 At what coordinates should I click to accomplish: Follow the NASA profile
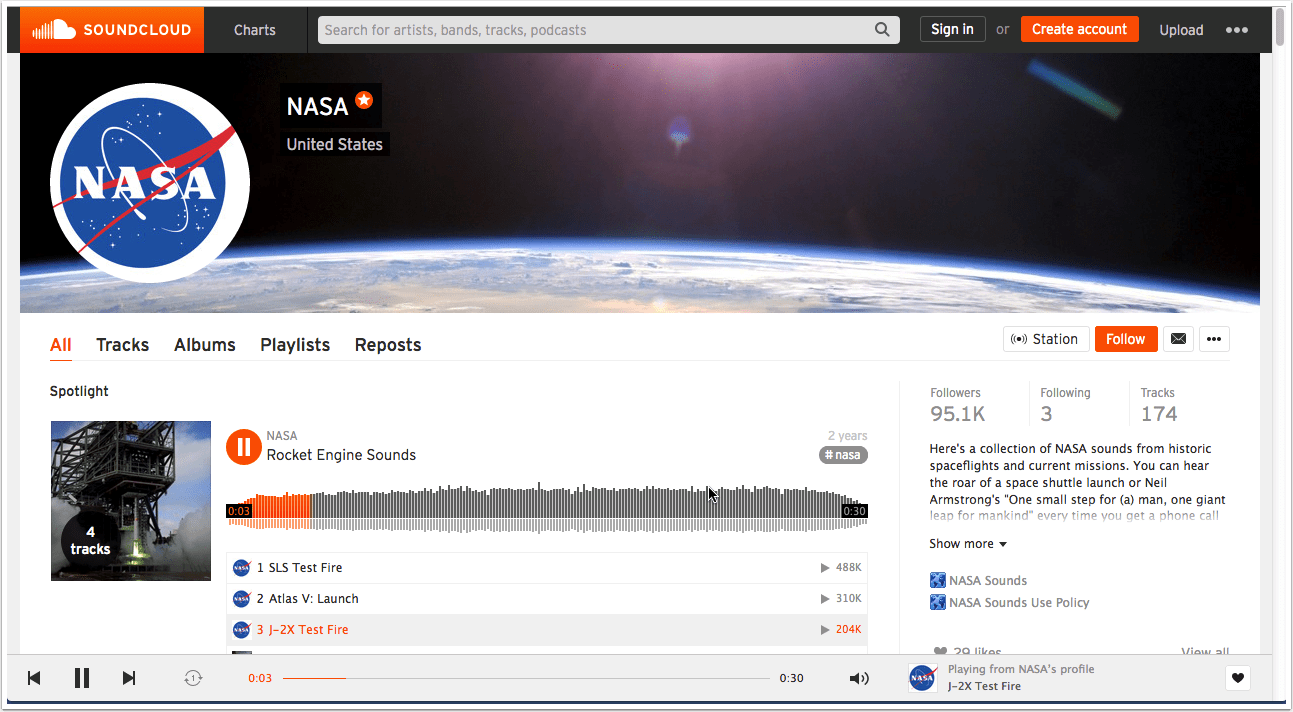[1126, 339]
